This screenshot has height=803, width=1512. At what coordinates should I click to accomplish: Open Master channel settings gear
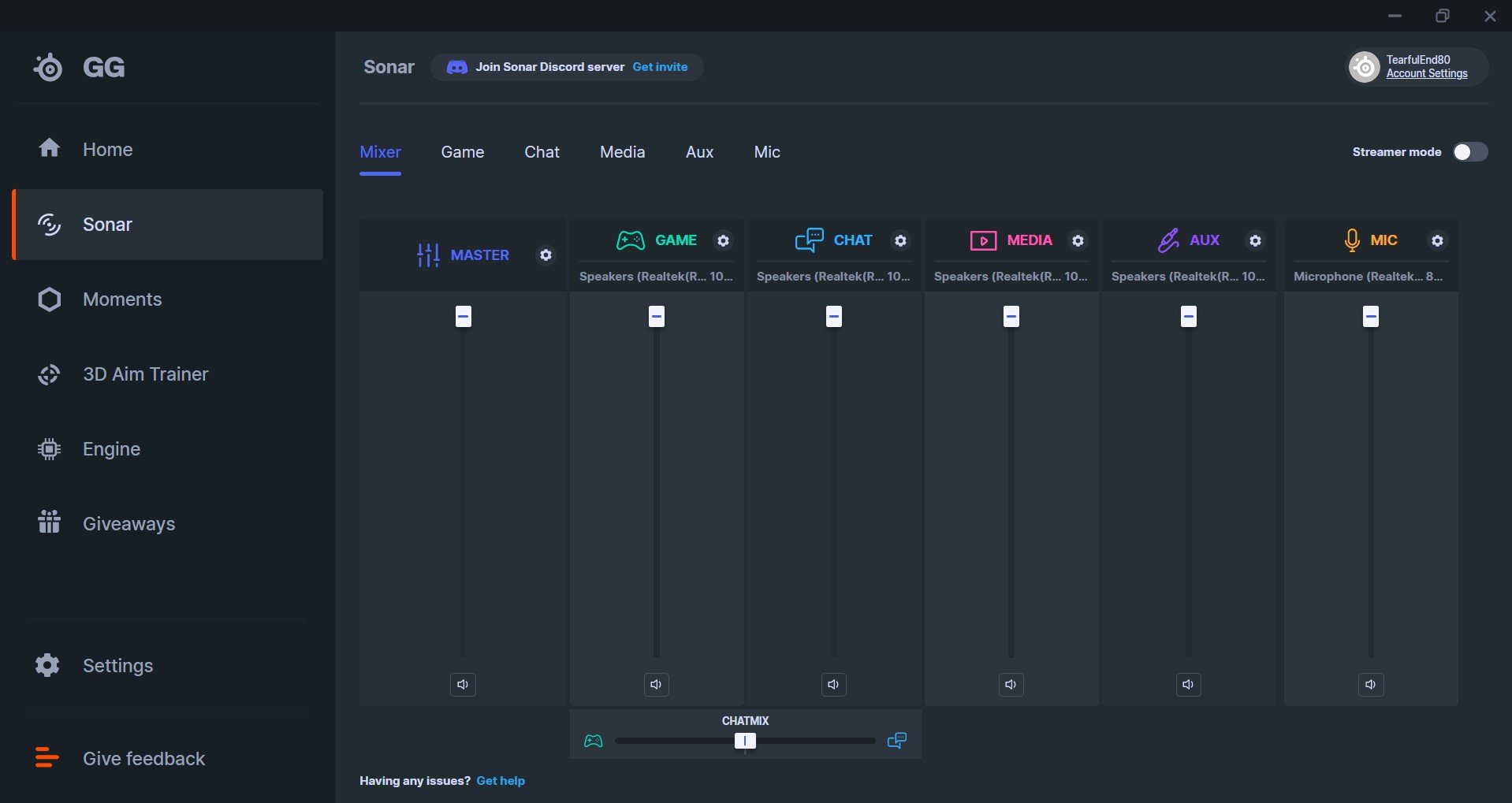pyautogui.click(x=546, y=255)
